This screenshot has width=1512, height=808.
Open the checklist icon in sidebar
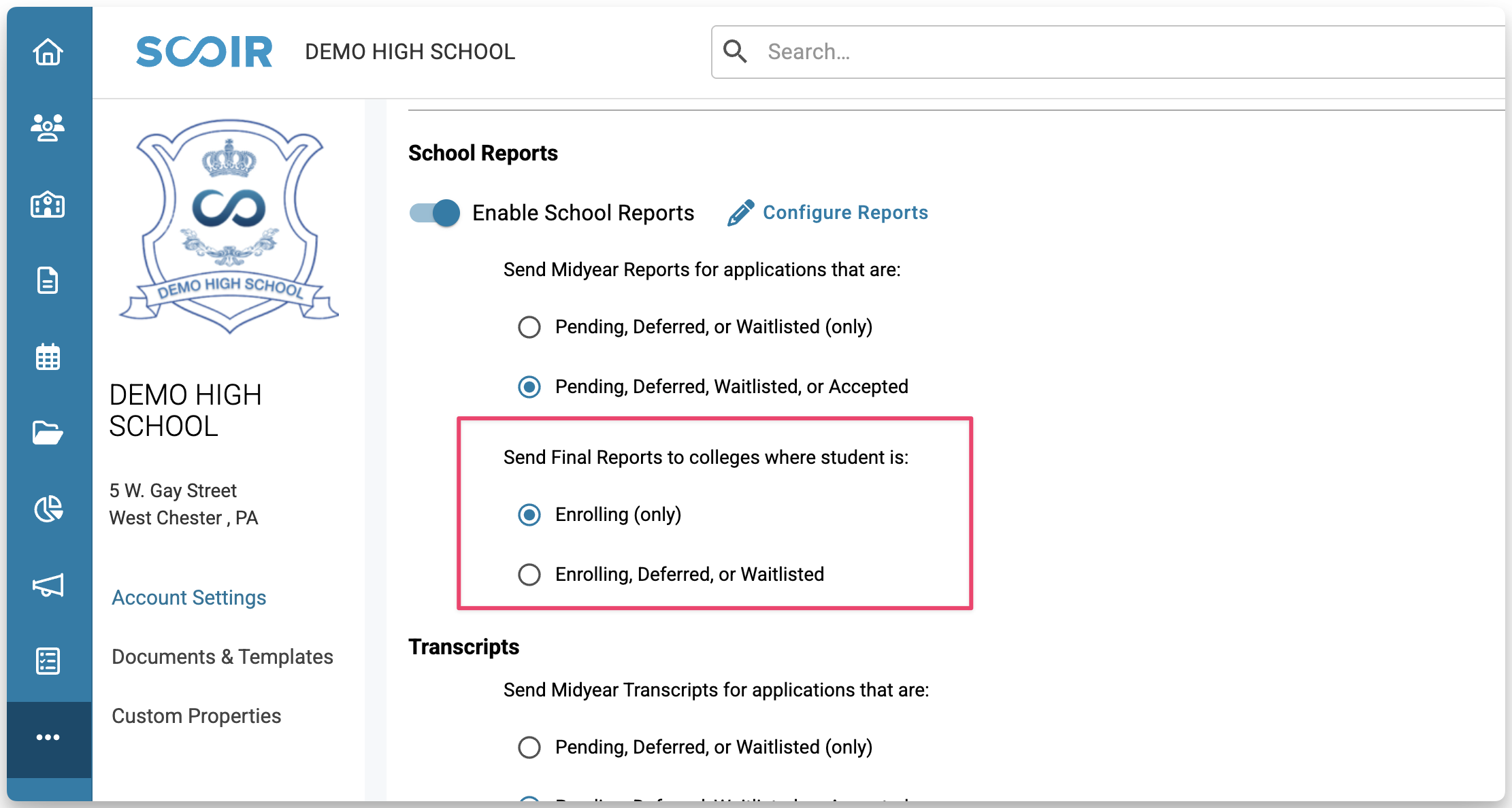[x=48, y=661]
